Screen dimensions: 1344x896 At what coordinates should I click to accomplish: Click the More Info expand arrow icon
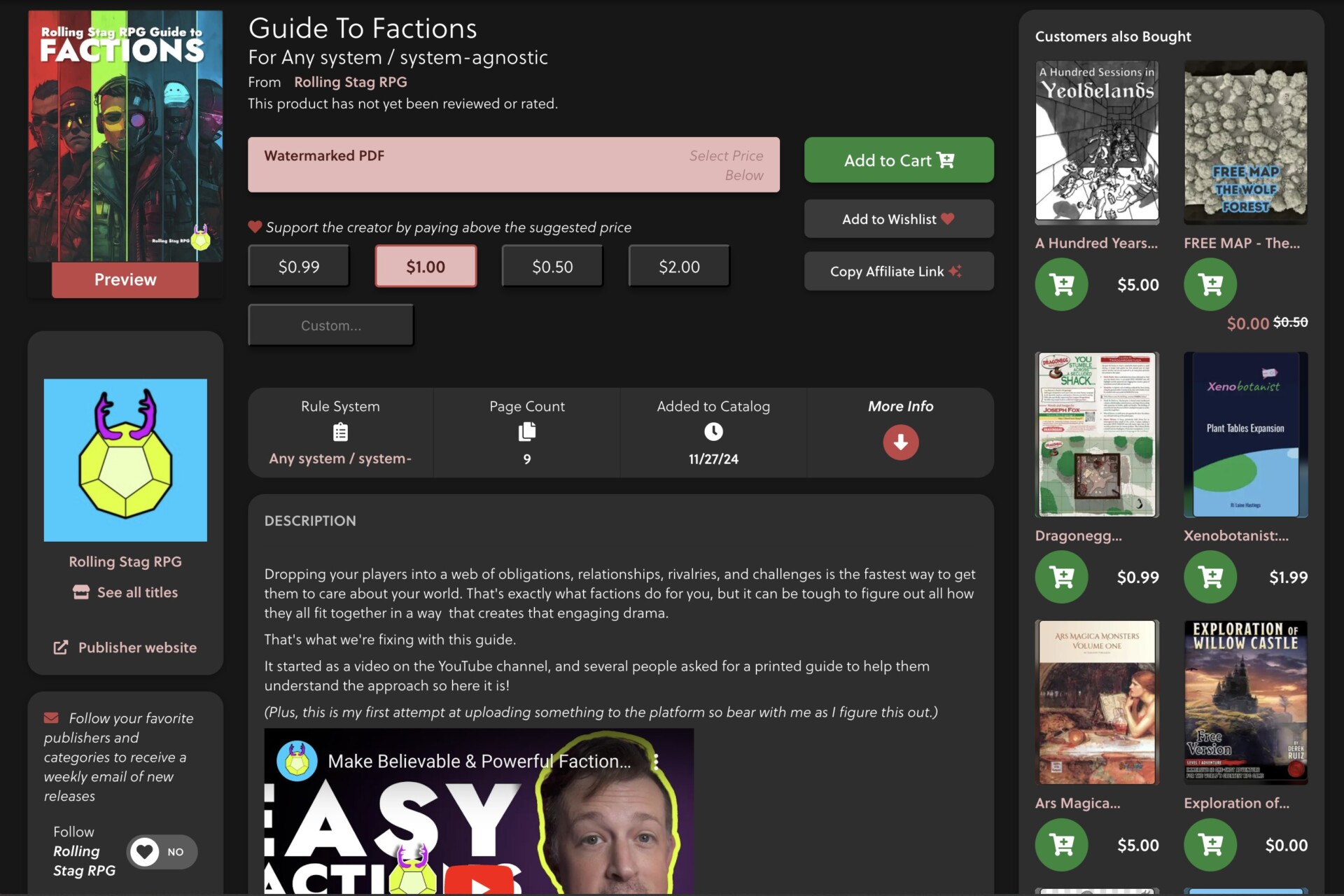point(899,441)
